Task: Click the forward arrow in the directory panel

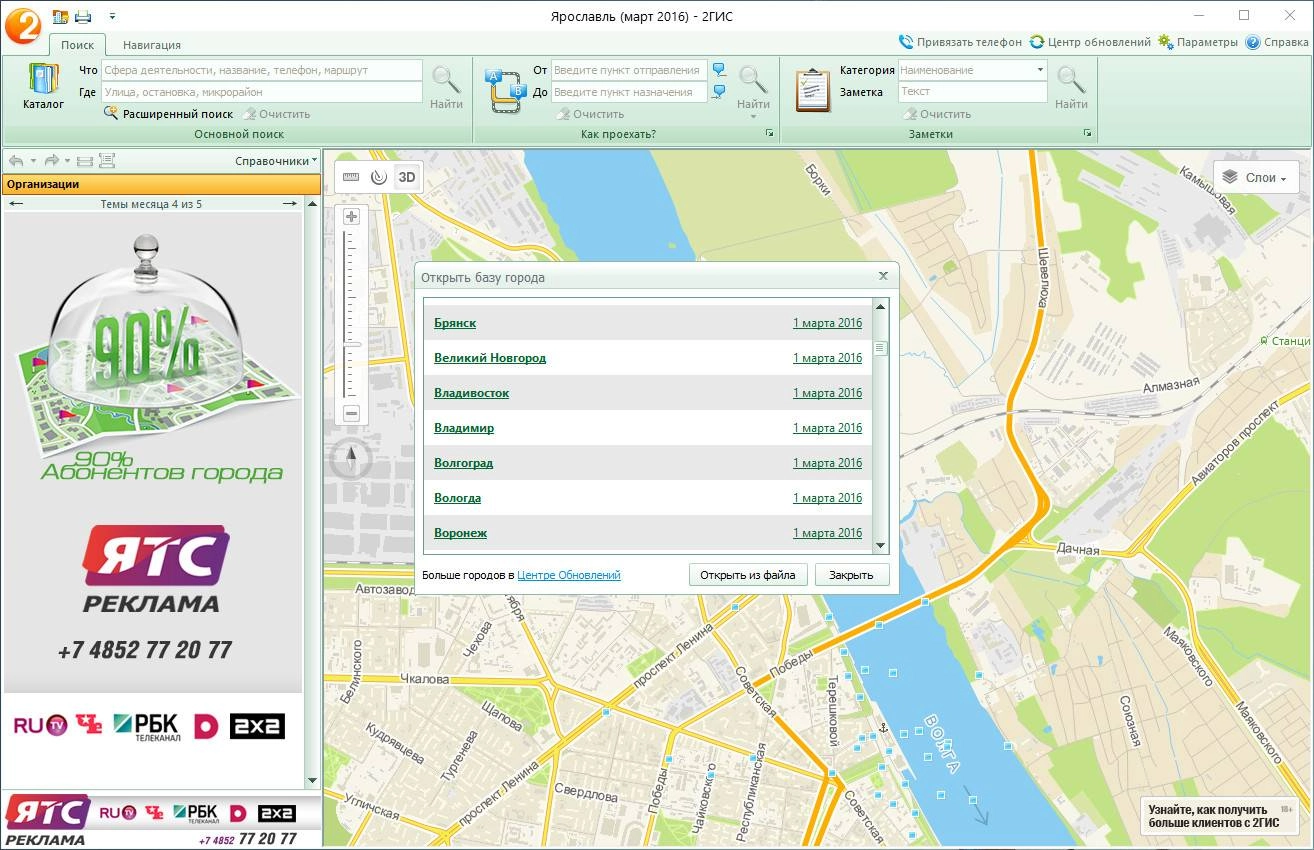Action: [52, 160]
